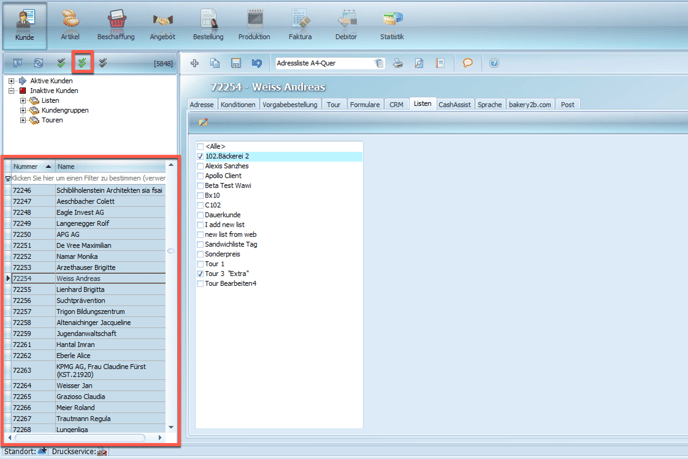Expand the Listen tree node
Viewport: 688px width, 459px height.
[23, 100]
